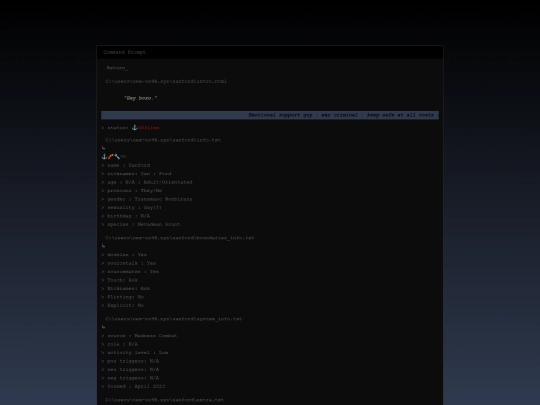This screenshot has height=405, width=540.
Task: Click the anchor icon beside status
Action: [x=135, y=128]
